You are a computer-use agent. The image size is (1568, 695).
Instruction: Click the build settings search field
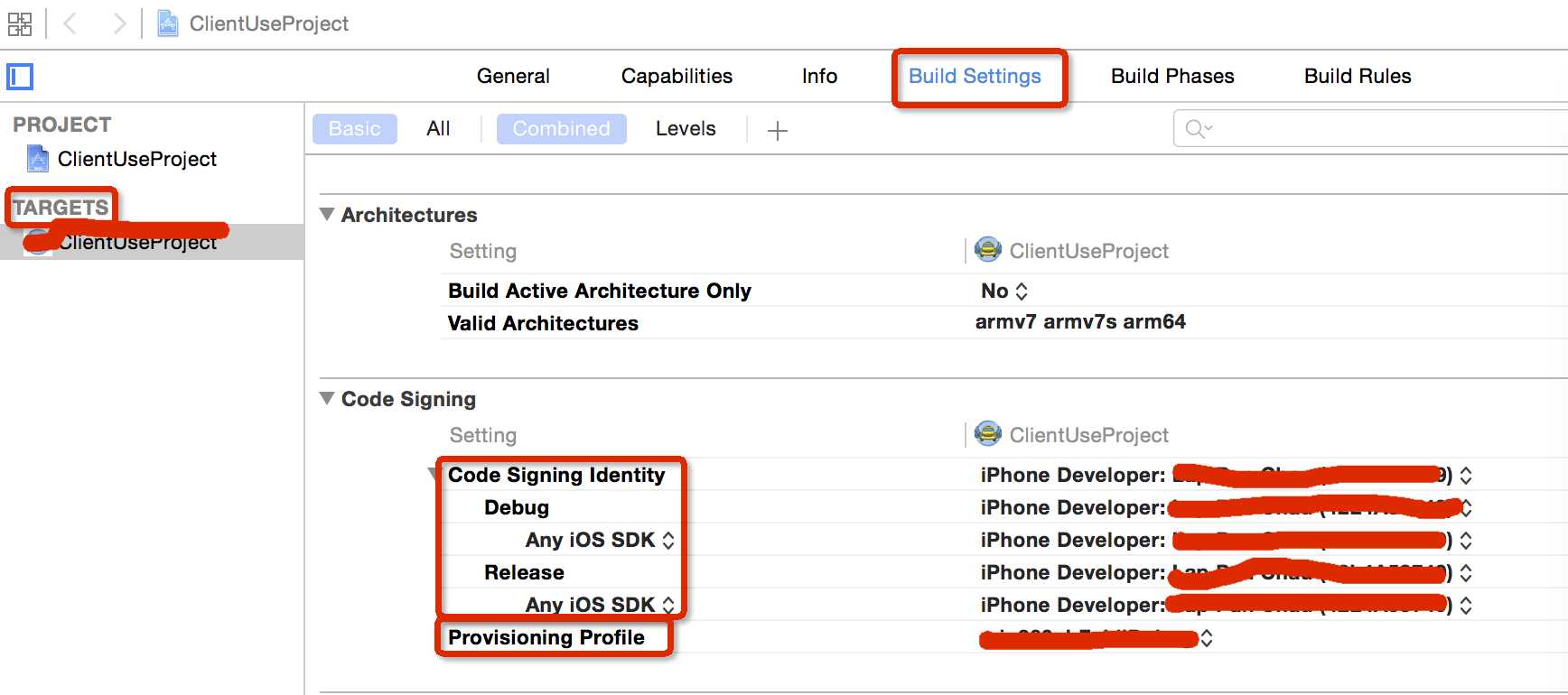point(1371,129)
